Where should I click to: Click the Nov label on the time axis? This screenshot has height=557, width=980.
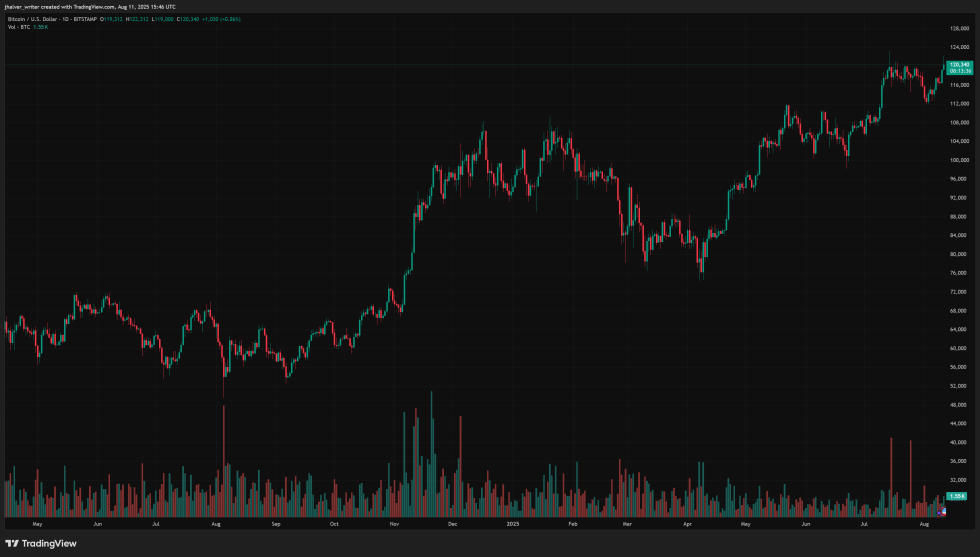394,523
